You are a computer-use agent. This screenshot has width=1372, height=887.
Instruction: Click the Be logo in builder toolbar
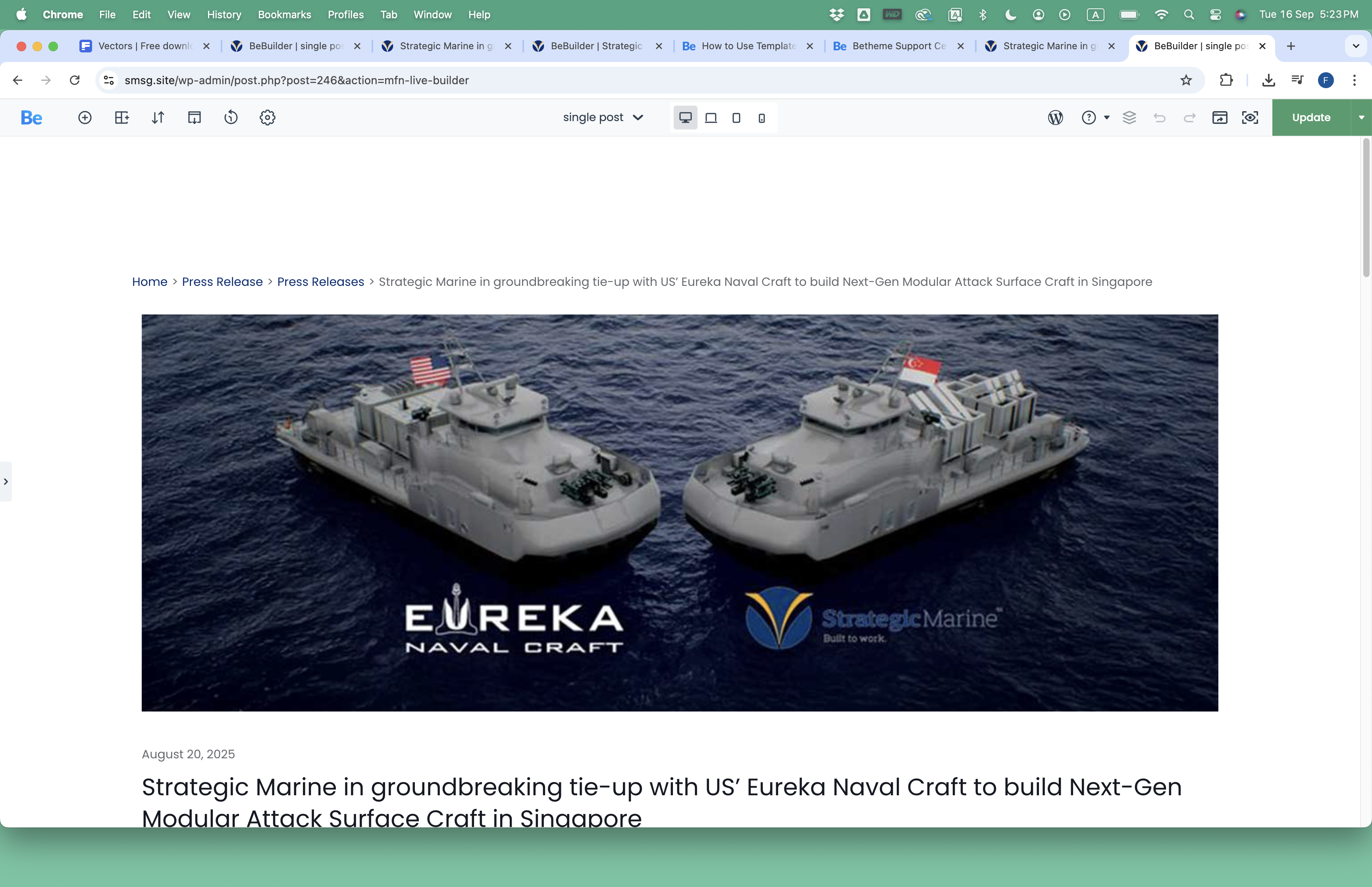click(x=31, y=118)
